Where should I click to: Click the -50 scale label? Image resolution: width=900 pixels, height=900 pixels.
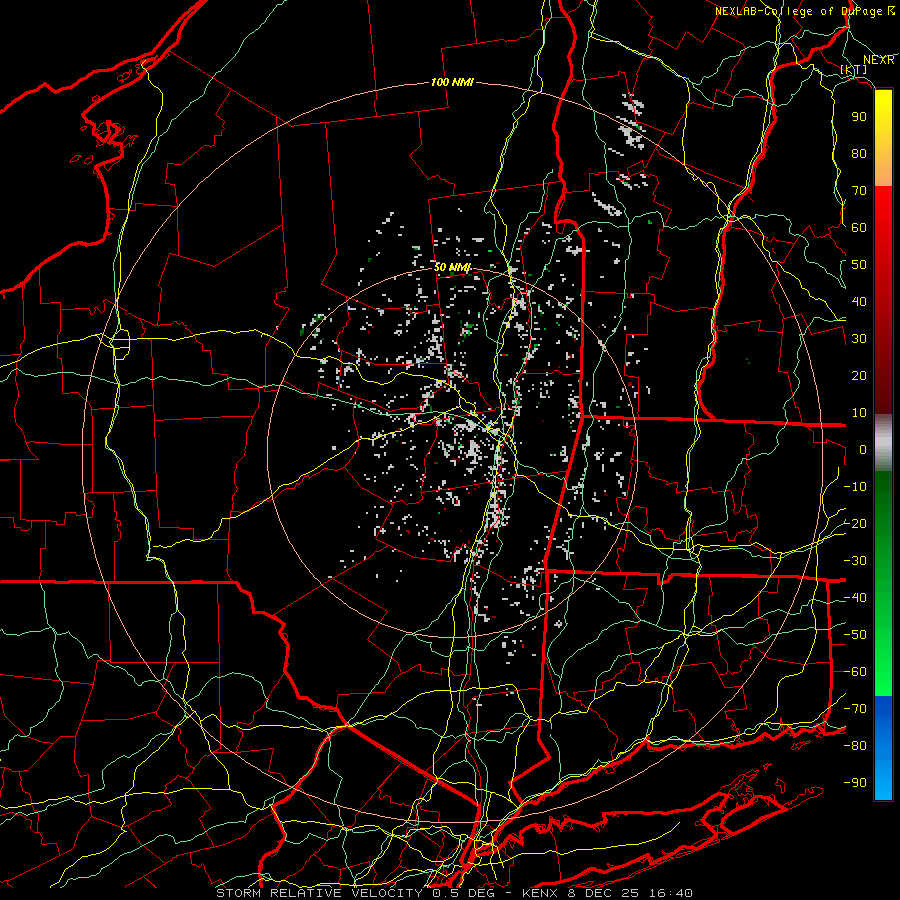(855, 635)
